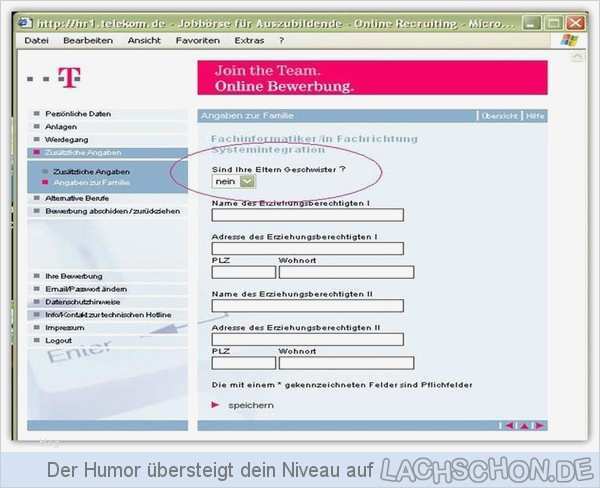The height and width of the screenshot is (488, 600).
Task: Click Logout in sidebar
Action: tap(59, 341)
